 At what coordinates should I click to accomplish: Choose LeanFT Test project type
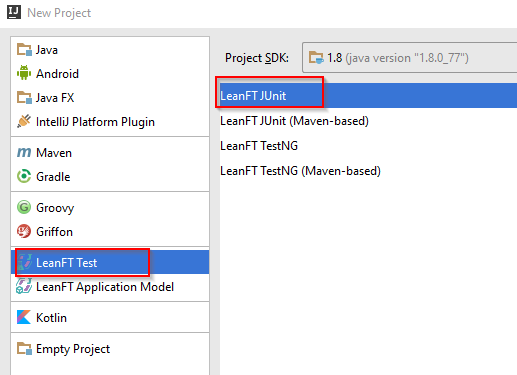point(110,262)
